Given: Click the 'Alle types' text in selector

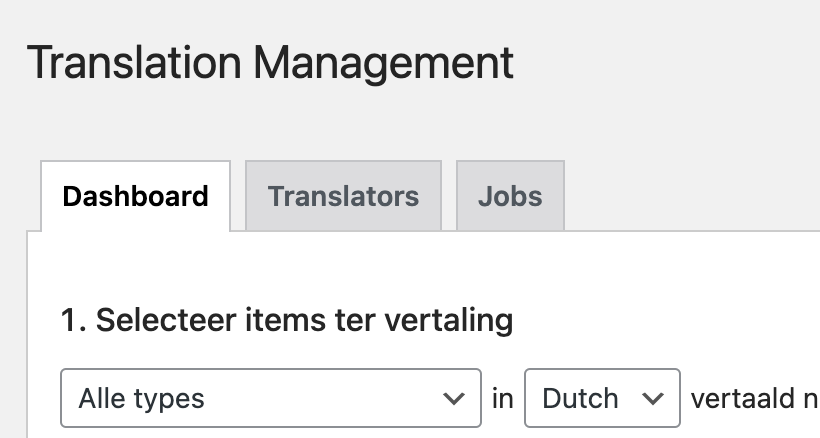Looking at the screenshot, I should 142,398.
